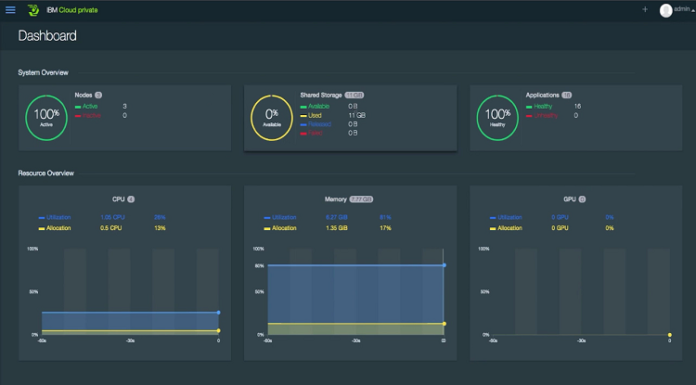The image size is (696, 385).
Task: Click the Healthy applications value 16
Action: pyautogui.click(x=577, y=107)
